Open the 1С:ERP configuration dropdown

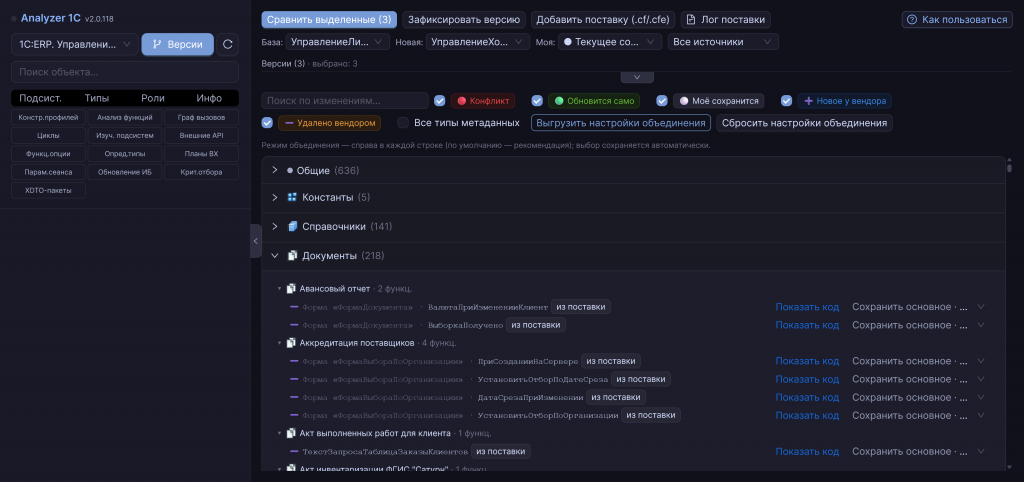click(74, 44)
